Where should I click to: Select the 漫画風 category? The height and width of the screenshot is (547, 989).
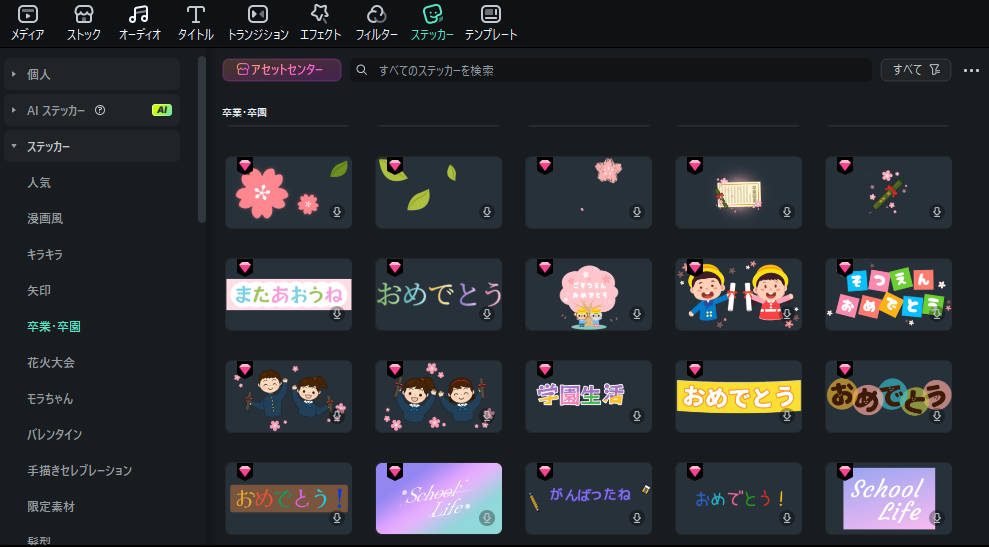tap(45, 219)
